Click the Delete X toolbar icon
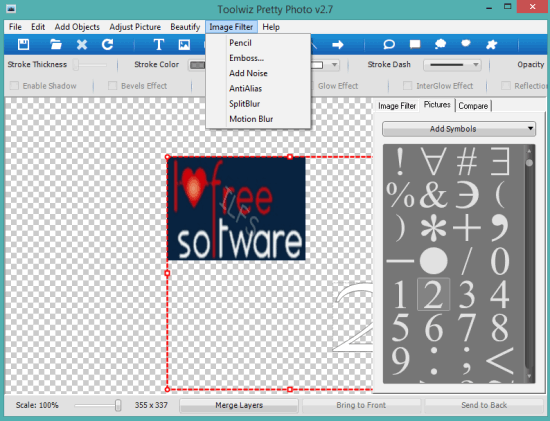The height and width of the screenshot is (421, 550). [x=82, y=45]
